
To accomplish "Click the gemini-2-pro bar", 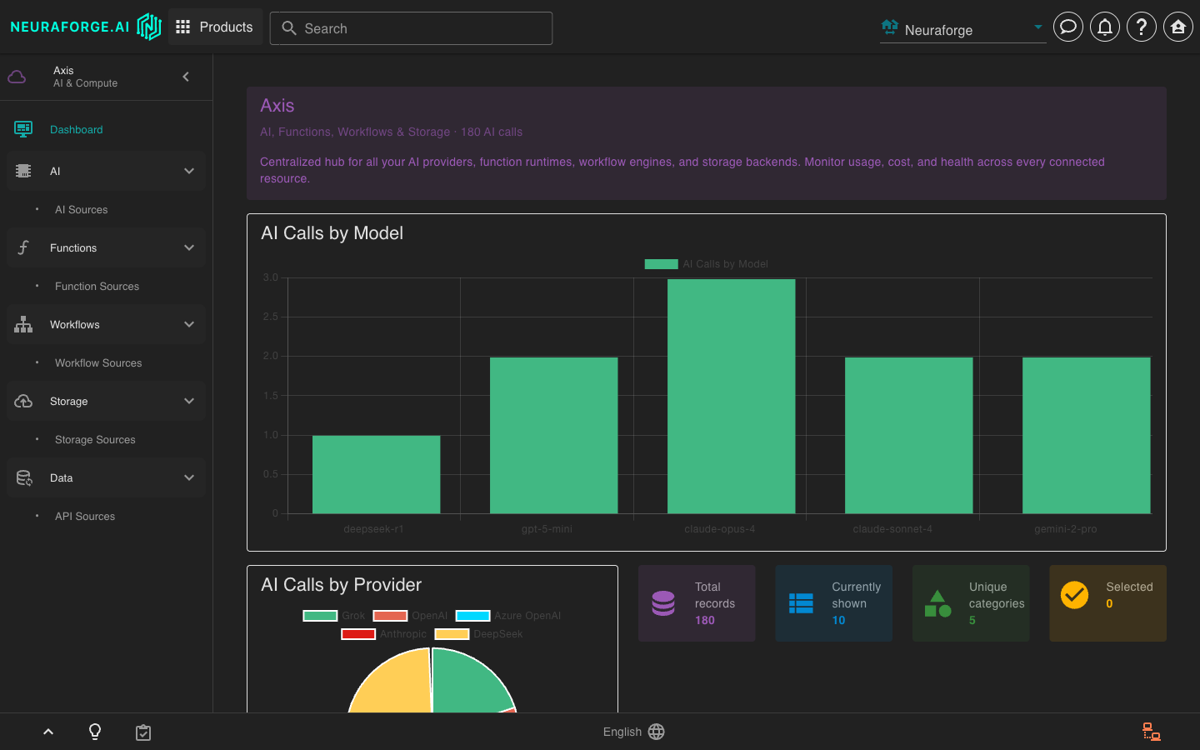I will pos(1086,436).
